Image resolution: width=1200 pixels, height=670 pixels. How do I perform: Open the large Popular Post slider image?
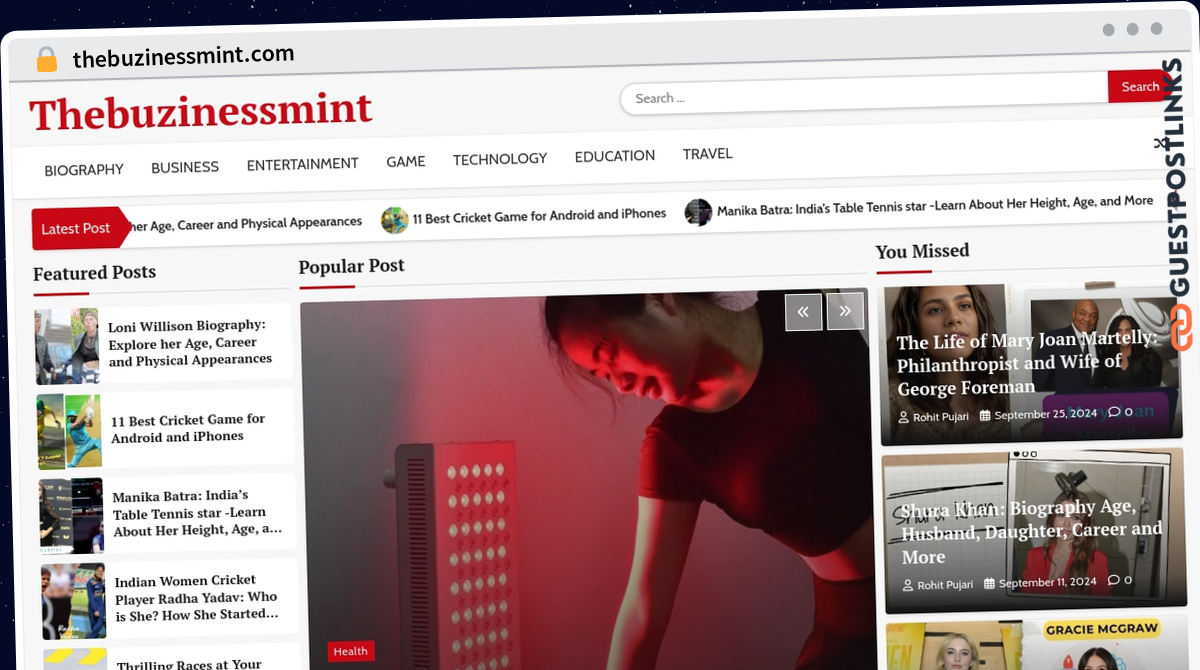[585, 480]
